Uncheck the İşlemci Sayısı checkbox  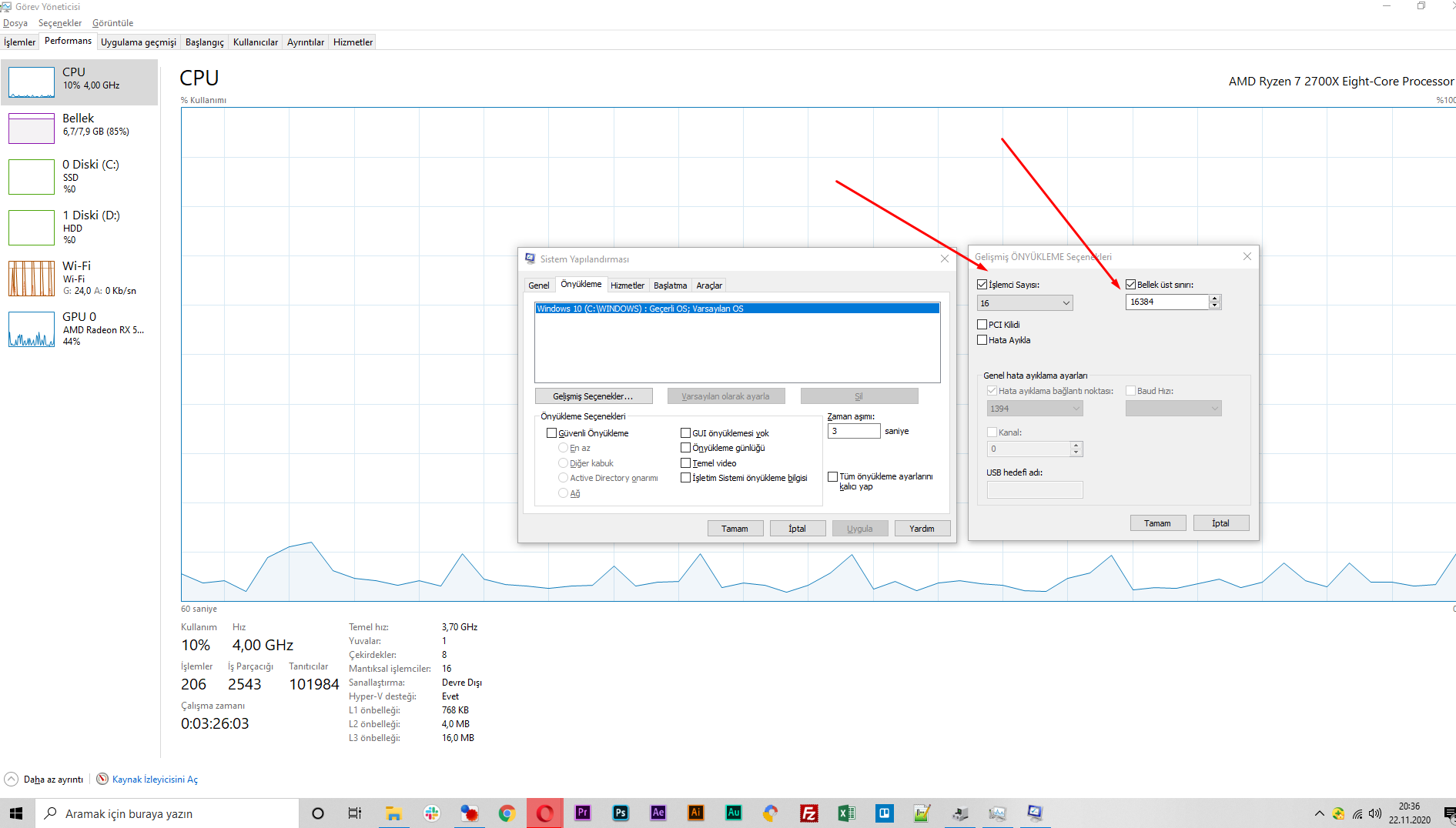[x=982, y=285]
